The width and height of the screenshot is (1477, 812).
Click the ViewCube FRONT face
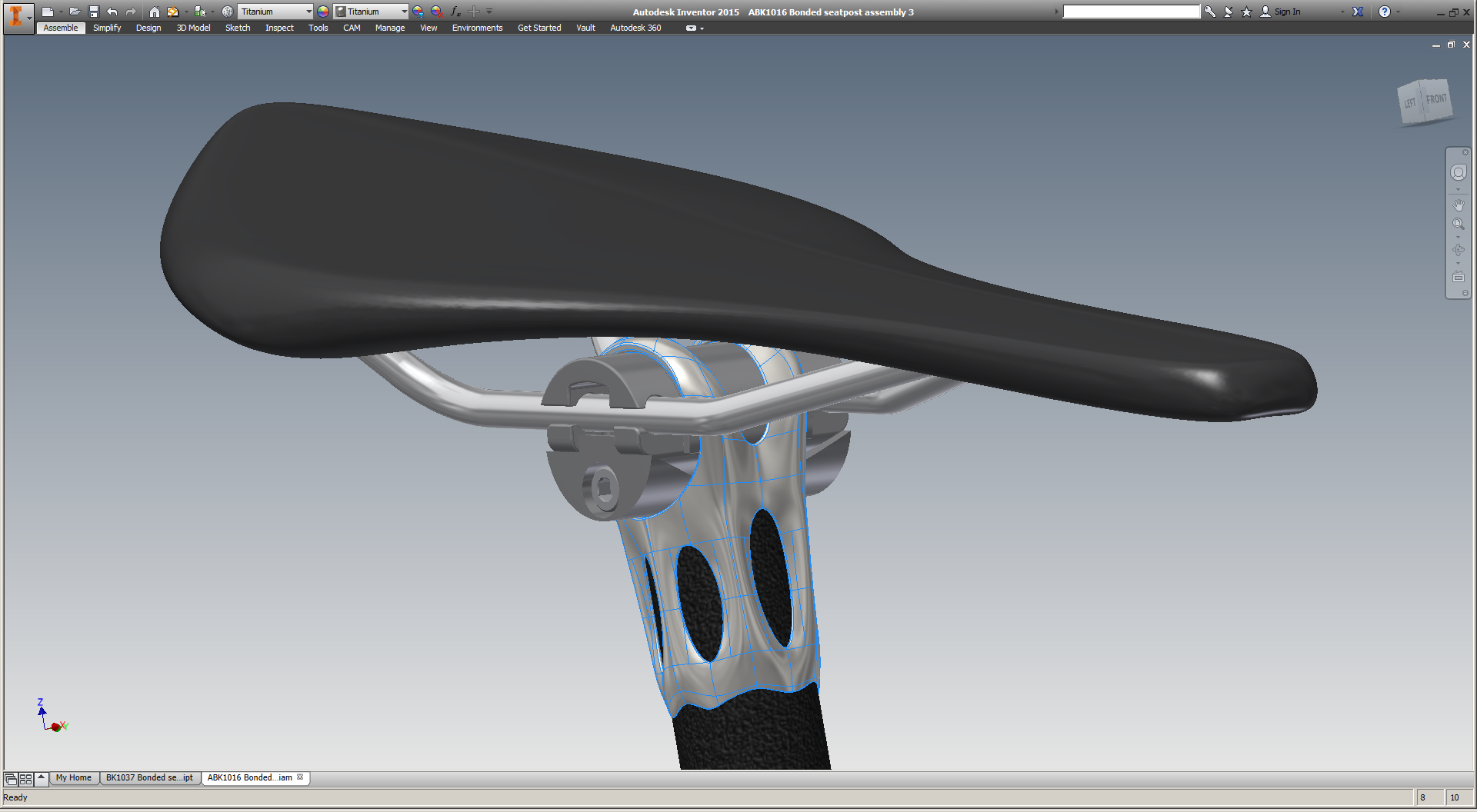(1437, 99)
